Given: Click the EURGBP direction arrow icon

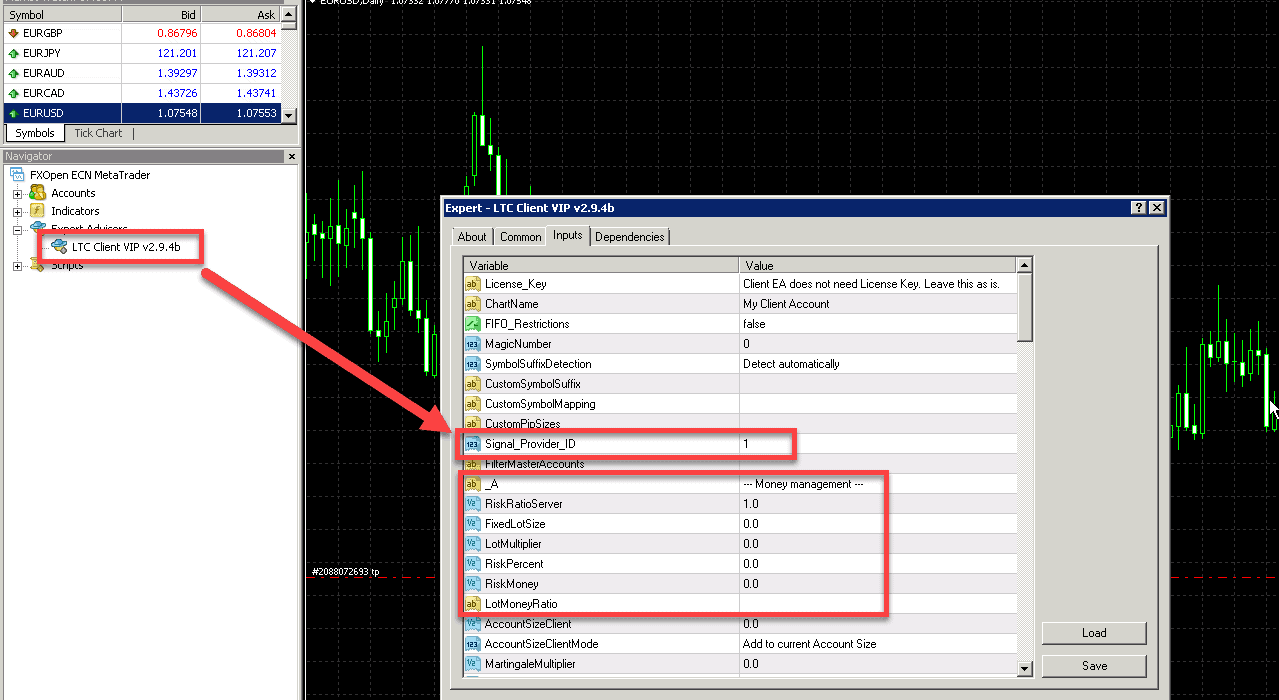Looking at the screenshot, I should [x=13, y=33].
